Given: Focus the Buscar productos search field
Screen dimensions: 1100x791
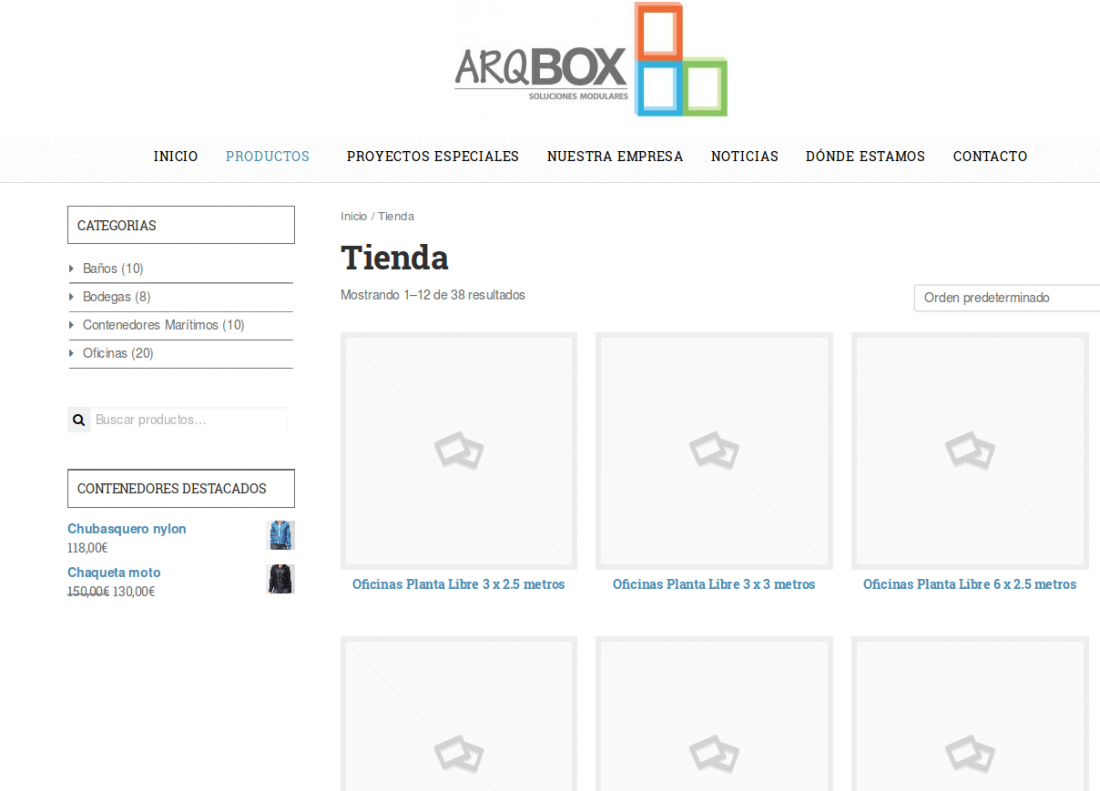Looking at the screenshot, I should (x=189, y=420).
